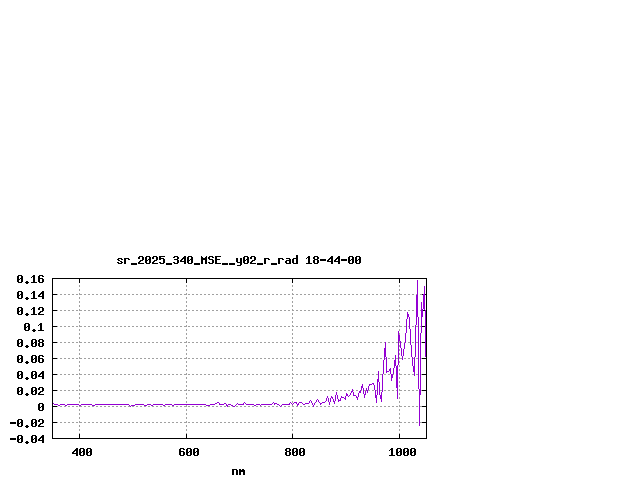Click the 0.02 y-axis tick label

(30, 391)
